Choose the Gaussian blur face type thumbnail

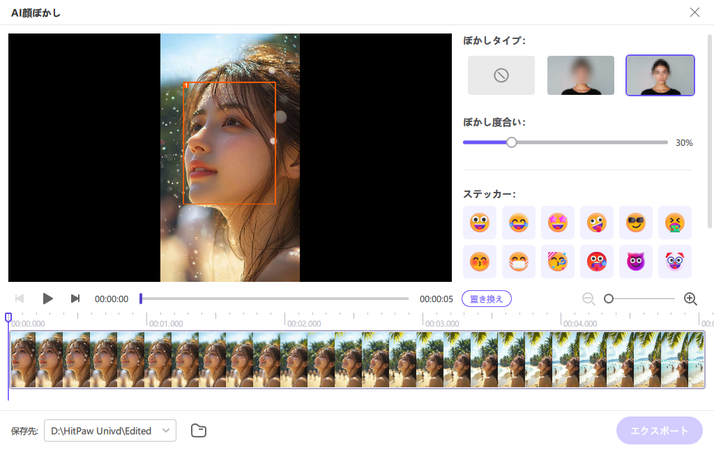[x=580, y=75]
